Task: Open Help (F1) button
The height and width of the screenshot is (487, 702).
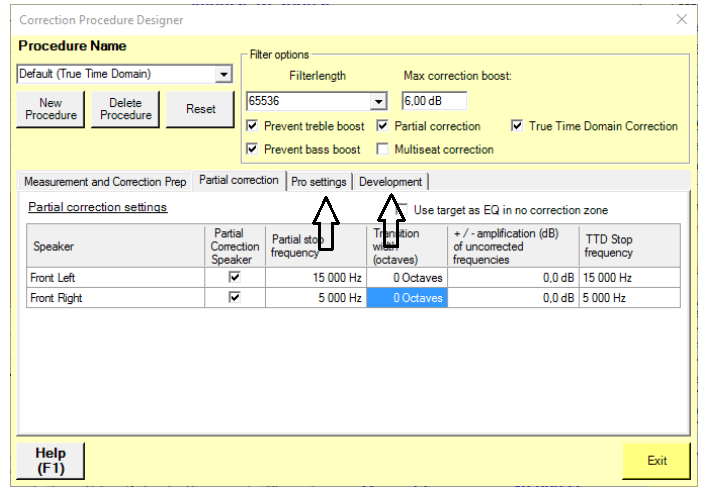Action: [x=50, y=460]
